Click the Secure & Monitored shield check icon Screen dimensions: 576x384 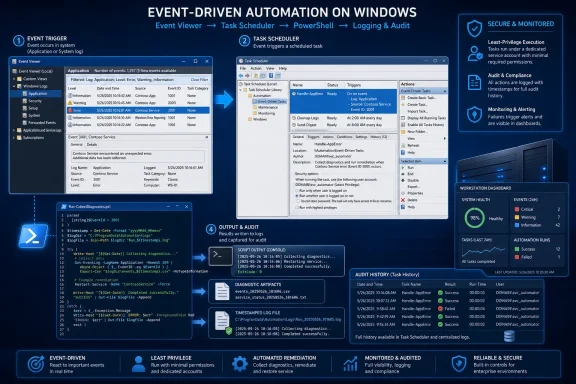click(x=474, y=28)
